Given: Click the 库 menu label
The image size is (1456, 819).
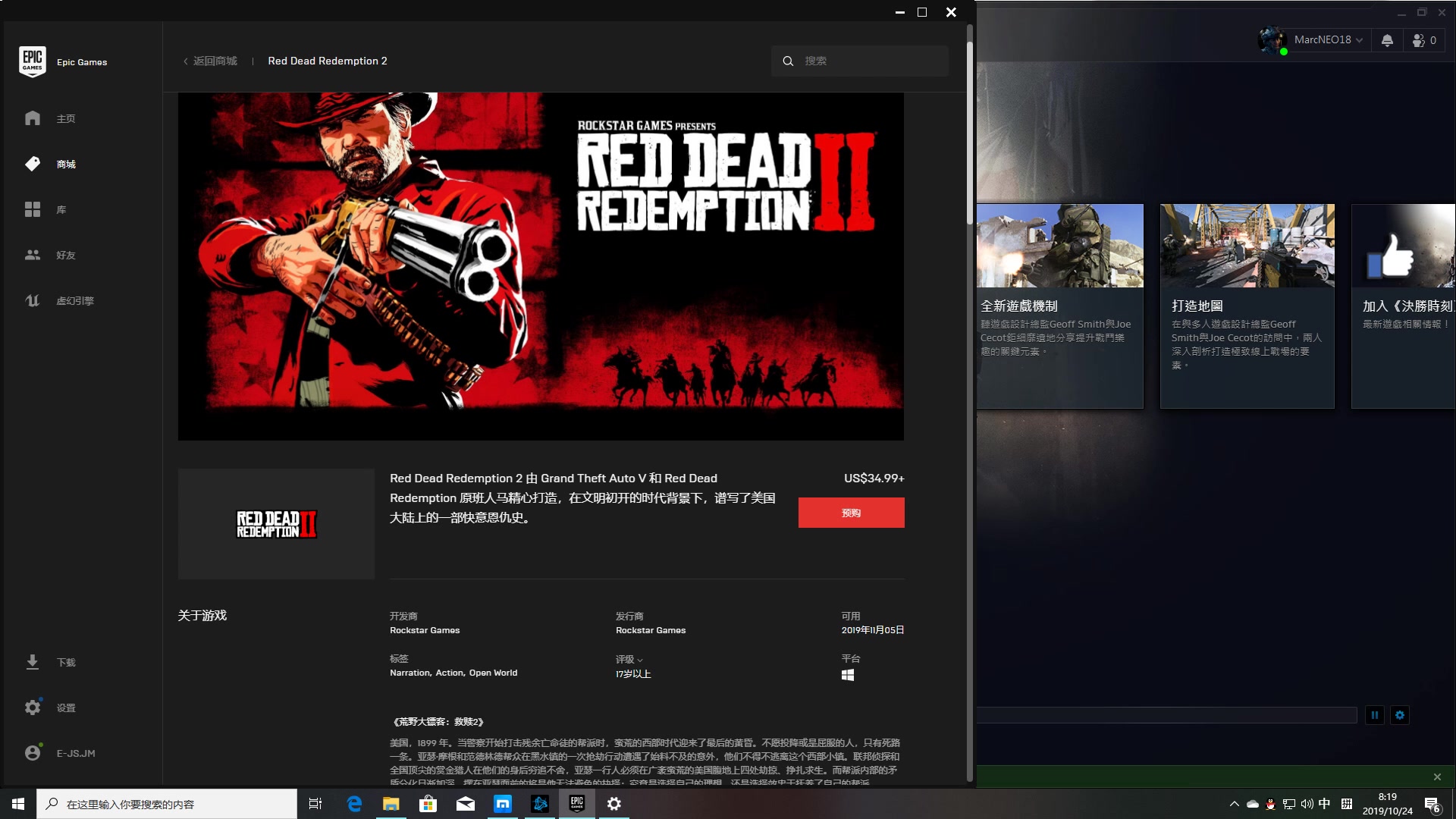Looking at the screenshot, I should pos(61,210).
